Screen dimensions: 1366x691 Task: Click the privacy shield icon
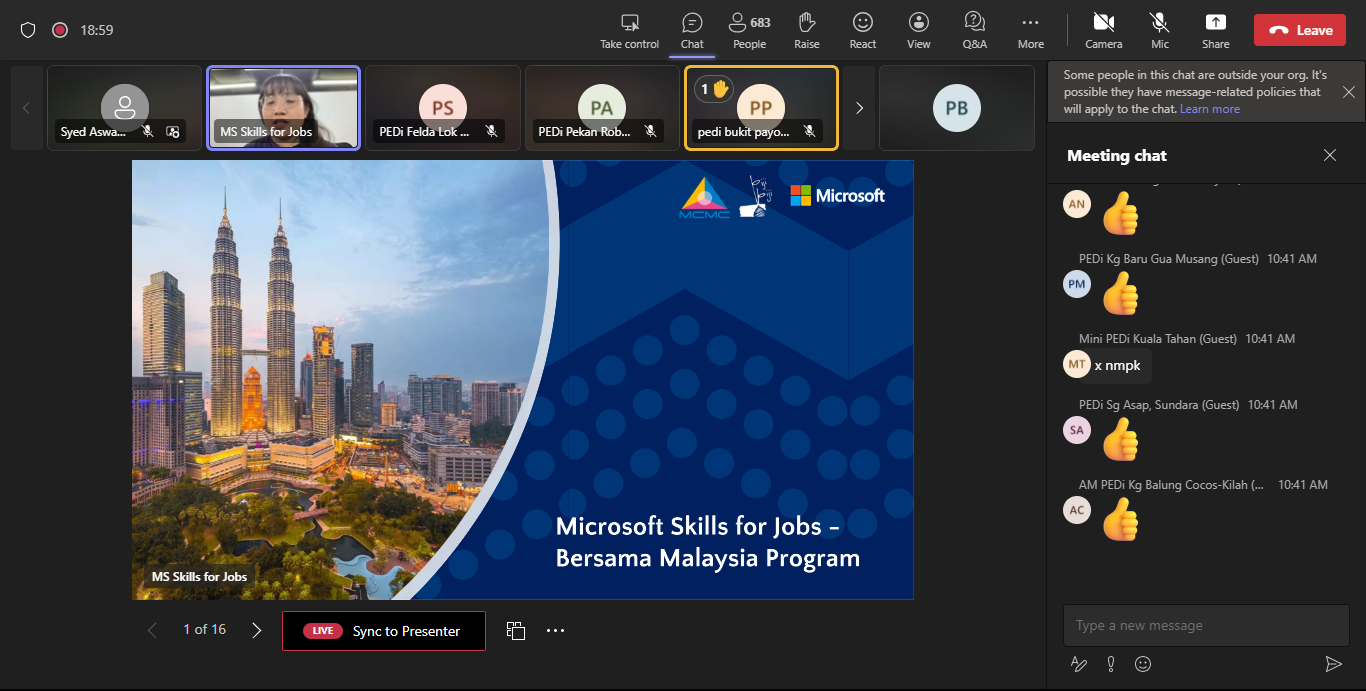pos(28,30)
